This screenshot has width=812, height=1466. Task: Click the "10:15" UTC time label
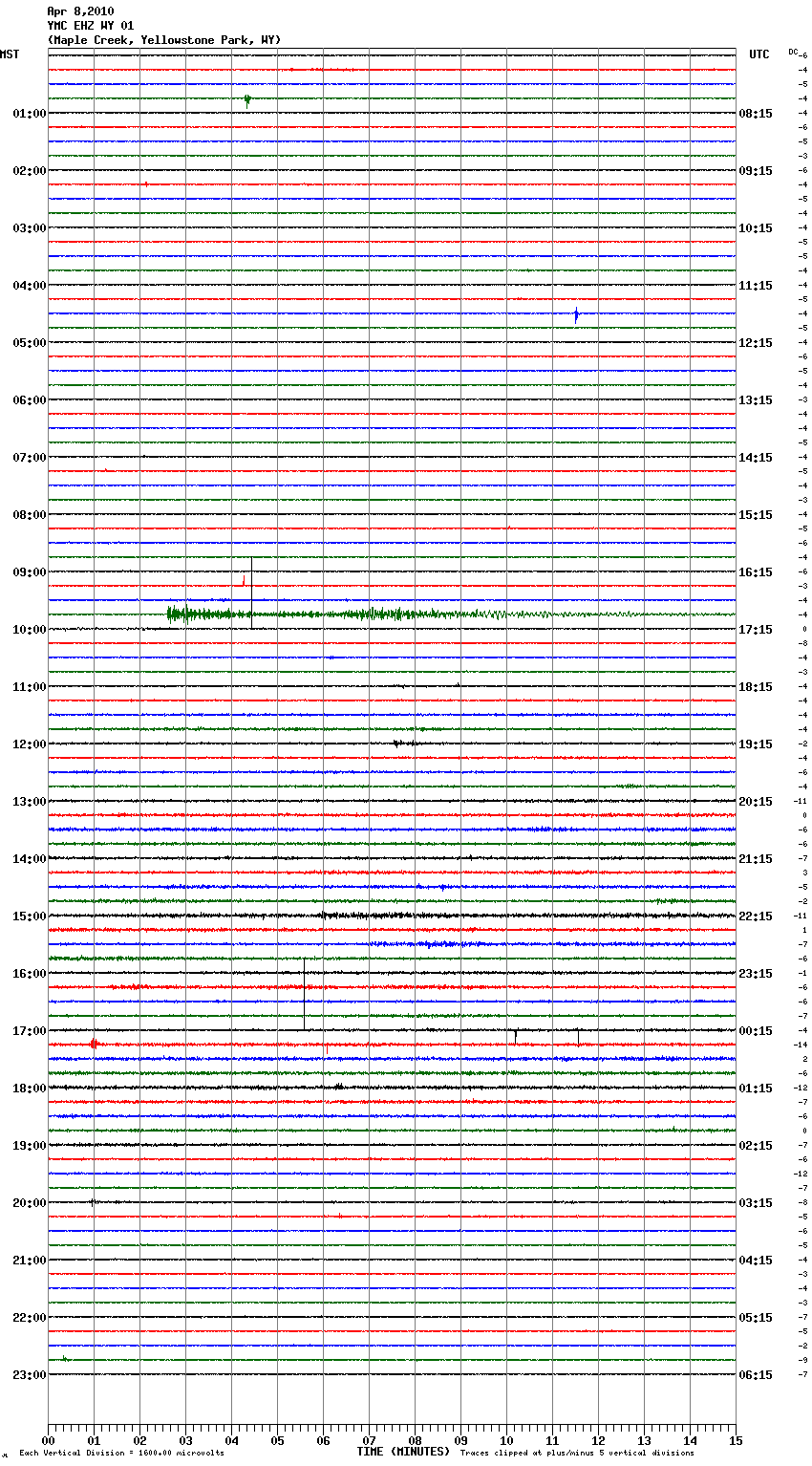click(x=756, y=228)
